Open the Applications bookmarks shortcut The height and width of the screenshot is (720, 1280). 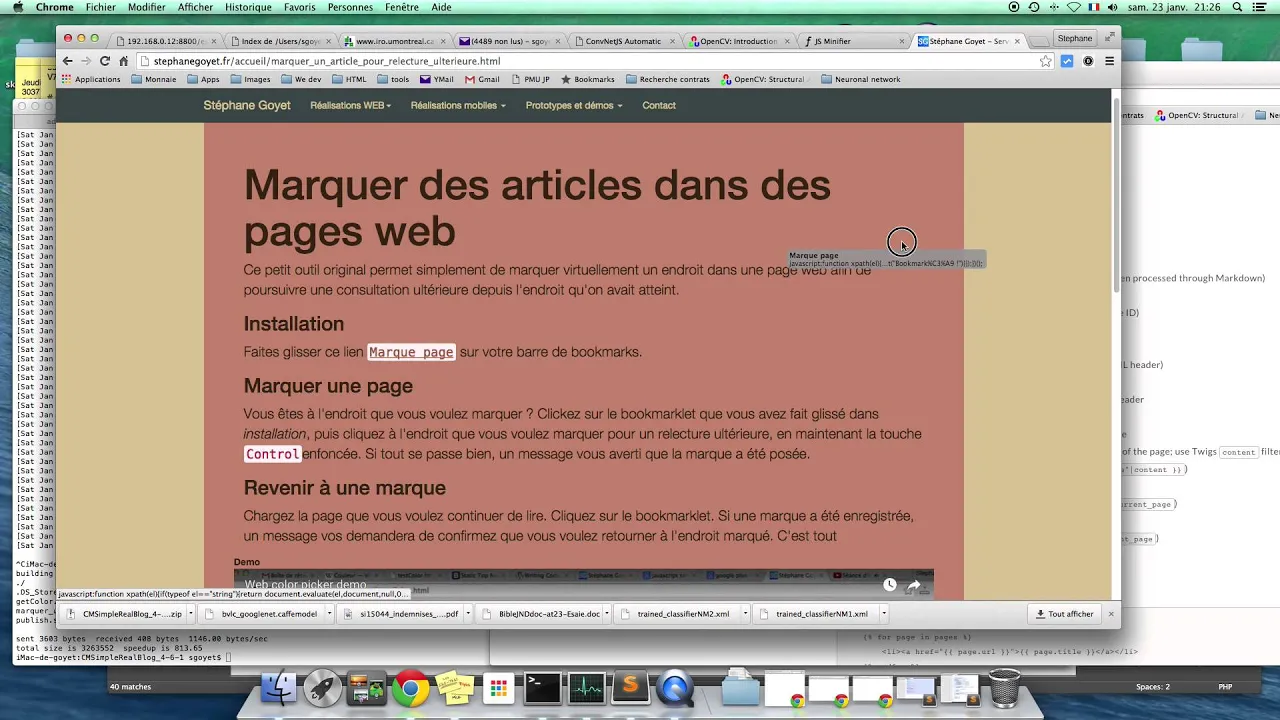pyautogui.click(x=91, y=79)
